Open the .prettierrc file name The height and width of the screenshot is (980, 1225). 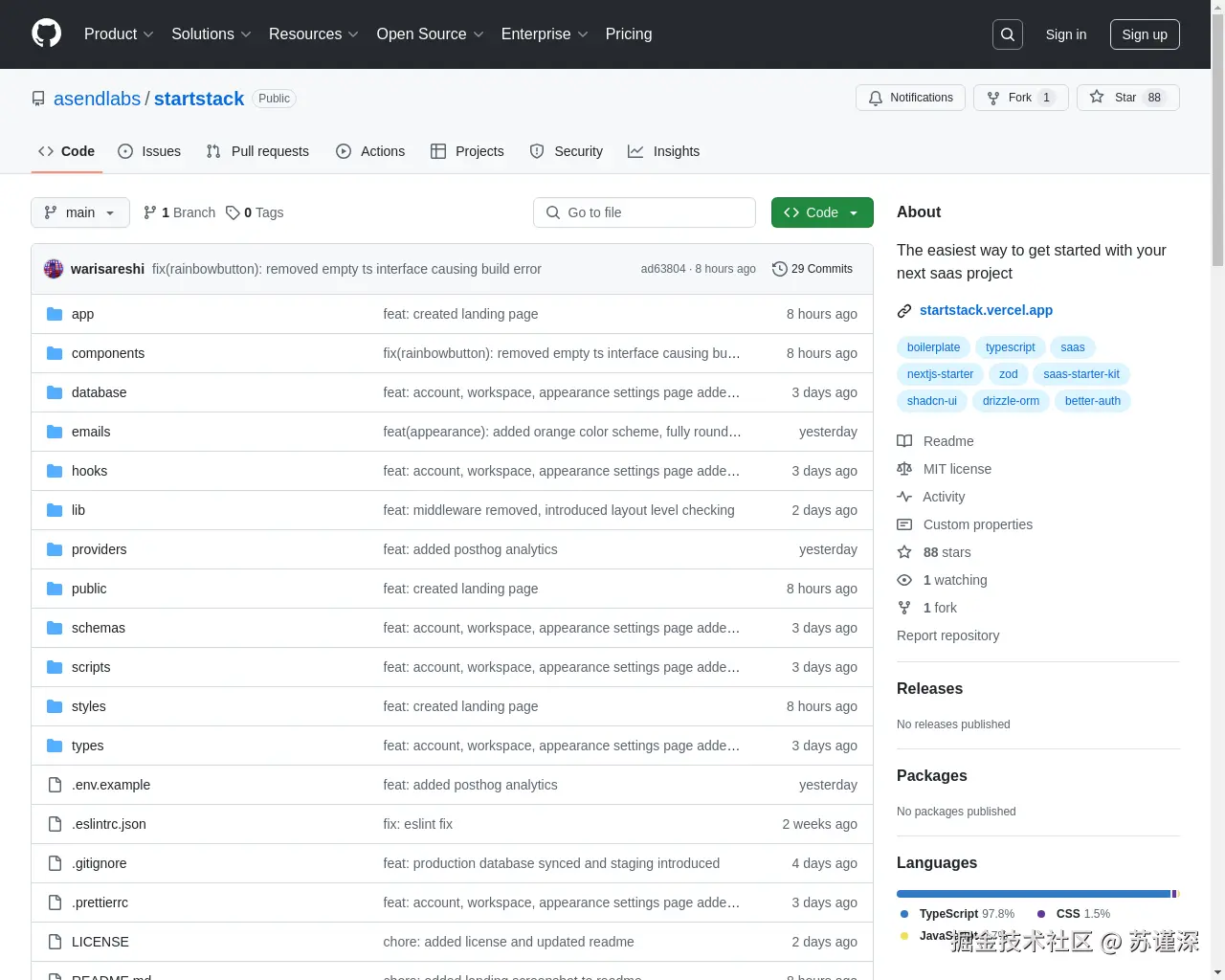(x=100, y=902)
